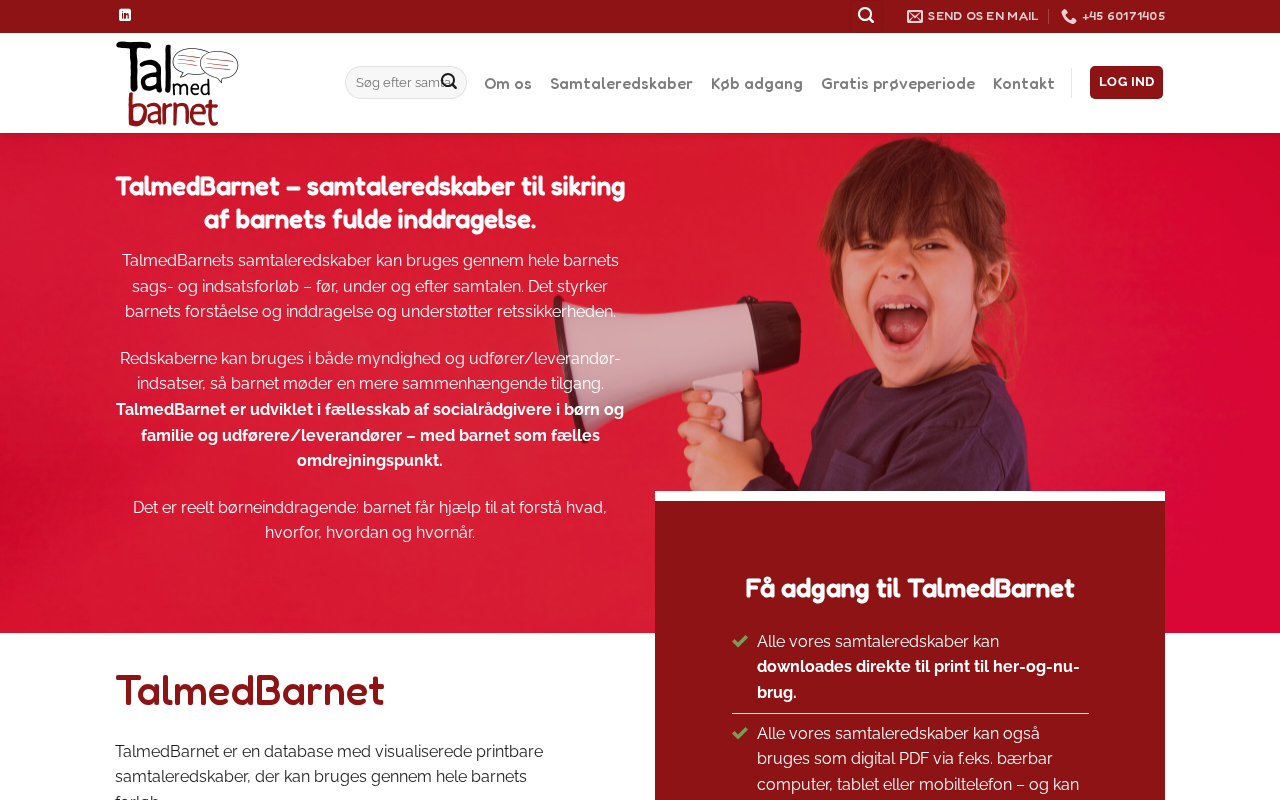Open the Samtaleredskaber menu item
This screenshot has width=1280, height=800.
pyautogui.click(x=621, y=83)
